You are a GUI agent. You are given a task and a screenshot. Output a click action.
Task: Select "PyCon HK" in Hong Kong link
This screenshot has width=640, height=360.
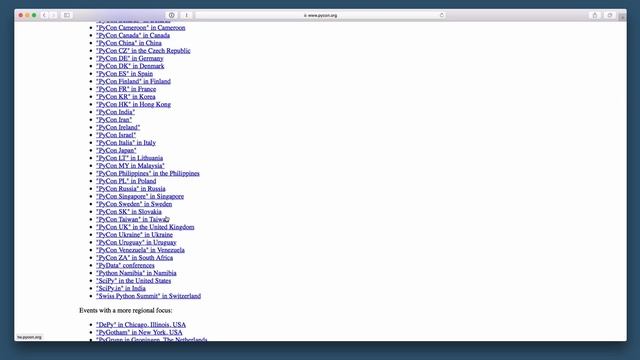point(133,104)
